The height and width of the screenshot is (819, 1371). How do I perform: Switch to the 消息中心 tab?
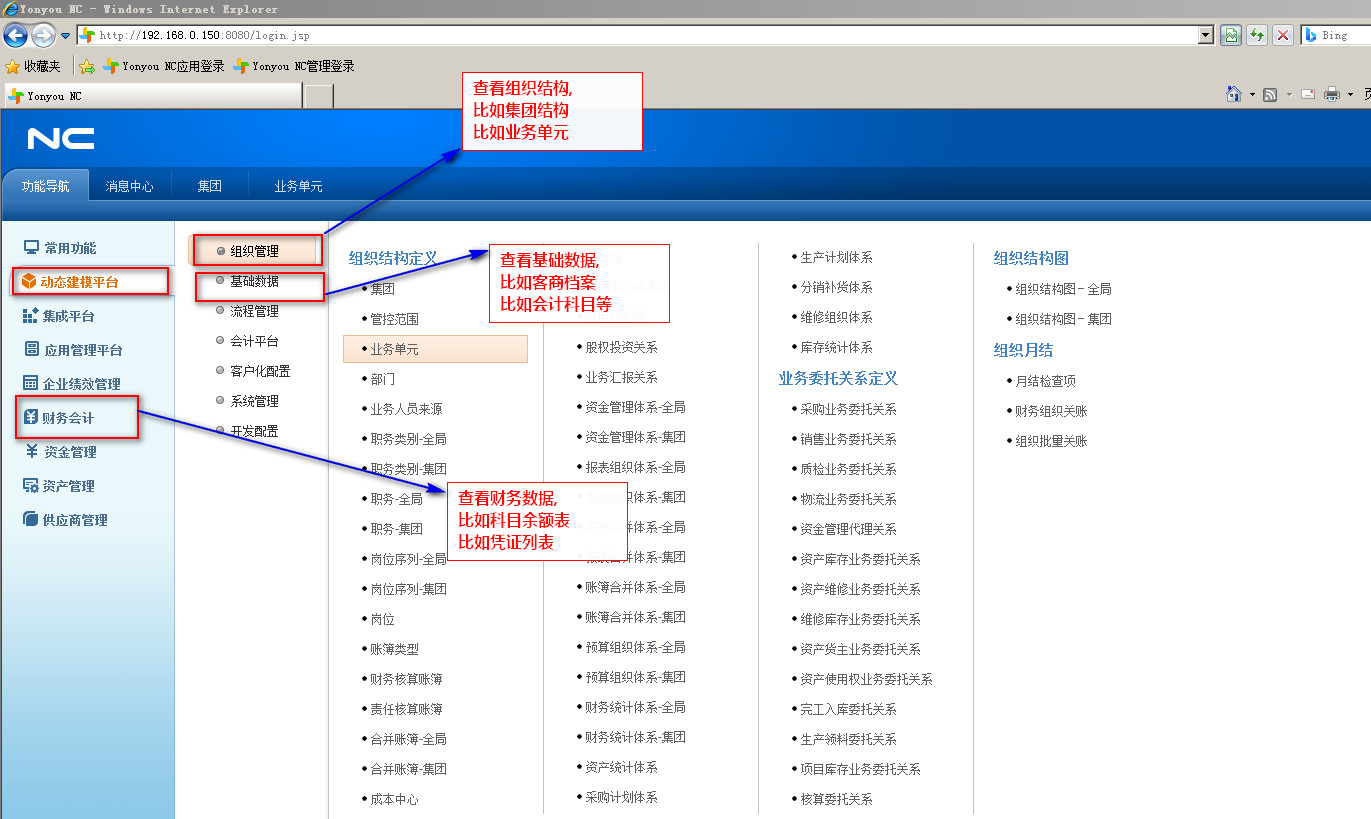click(x=130, y=186)
